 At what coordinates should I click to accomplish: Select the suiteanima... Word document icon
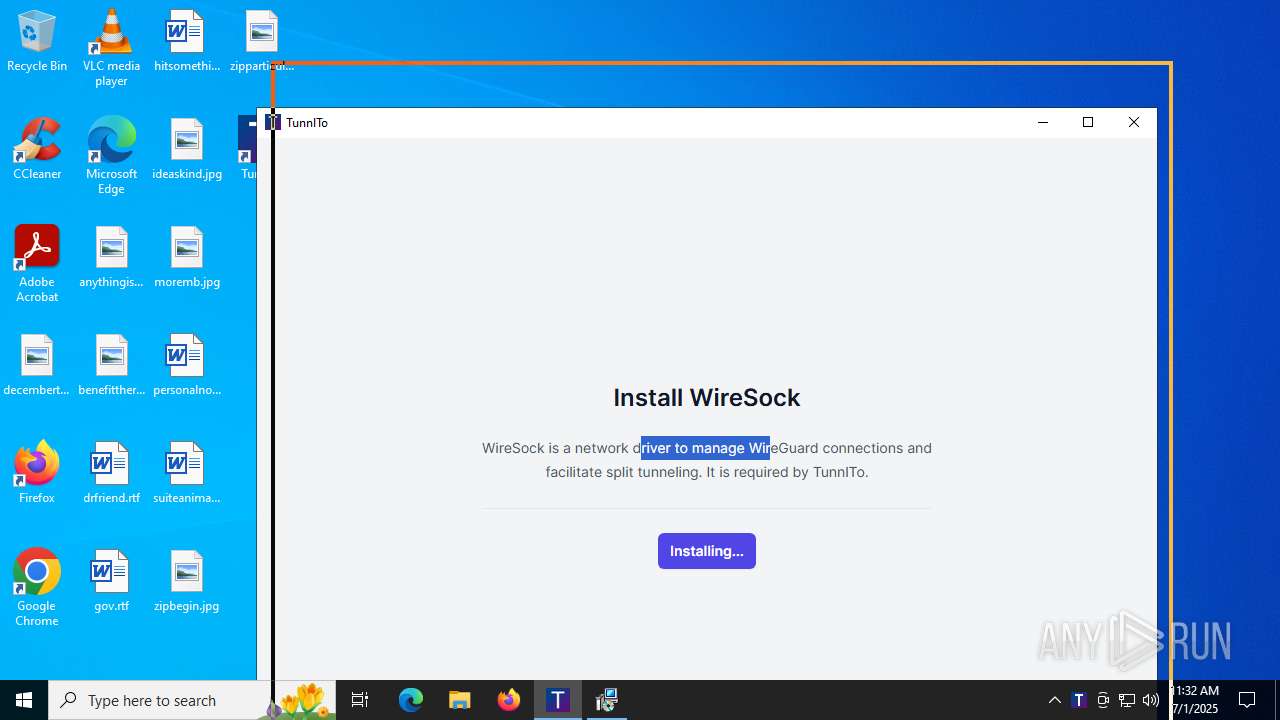[186, 473]
